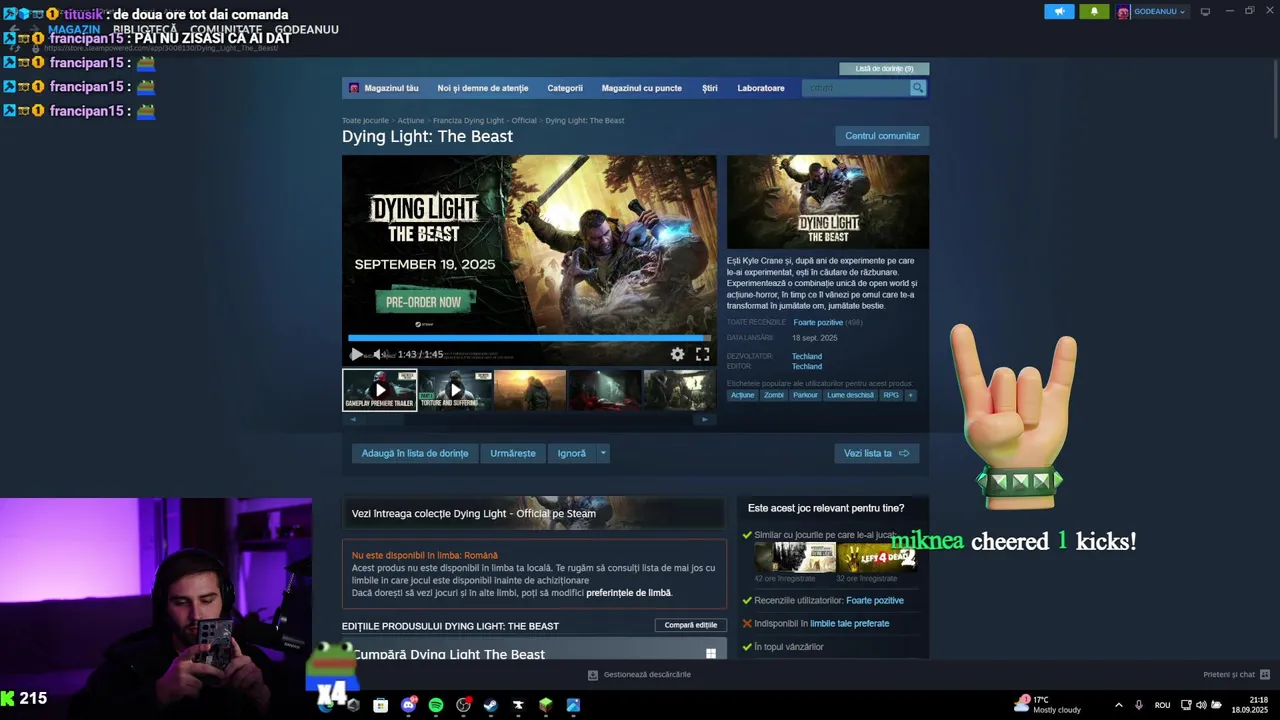Image resolution: width=1280 pixels, height=720 pixels.
Task: Open Steam from the taskbar
Action: [490, 705]
